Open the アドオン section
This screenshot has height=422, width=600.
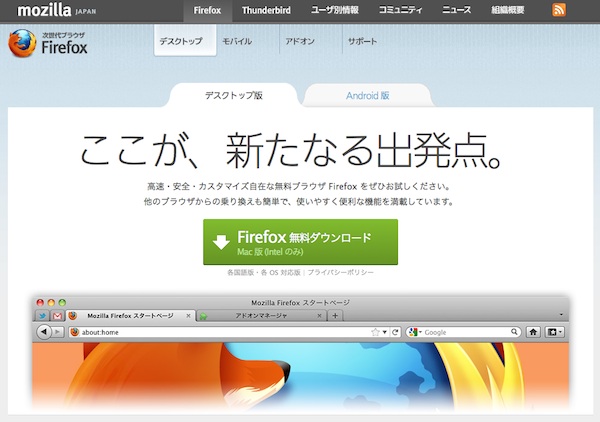coord(301,43)
